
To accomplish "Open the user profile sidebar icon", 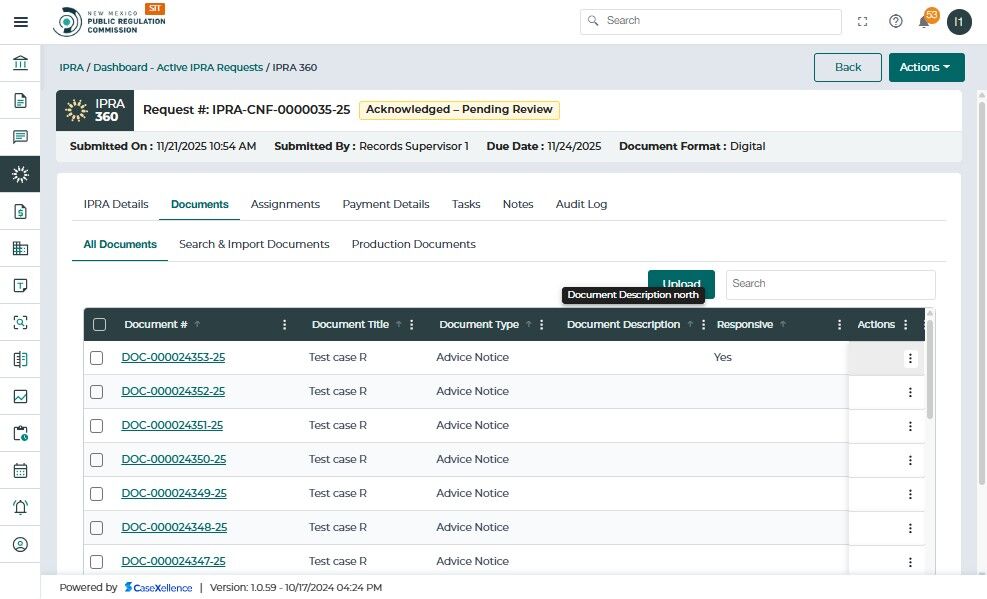I will click(x=20, y=545).
